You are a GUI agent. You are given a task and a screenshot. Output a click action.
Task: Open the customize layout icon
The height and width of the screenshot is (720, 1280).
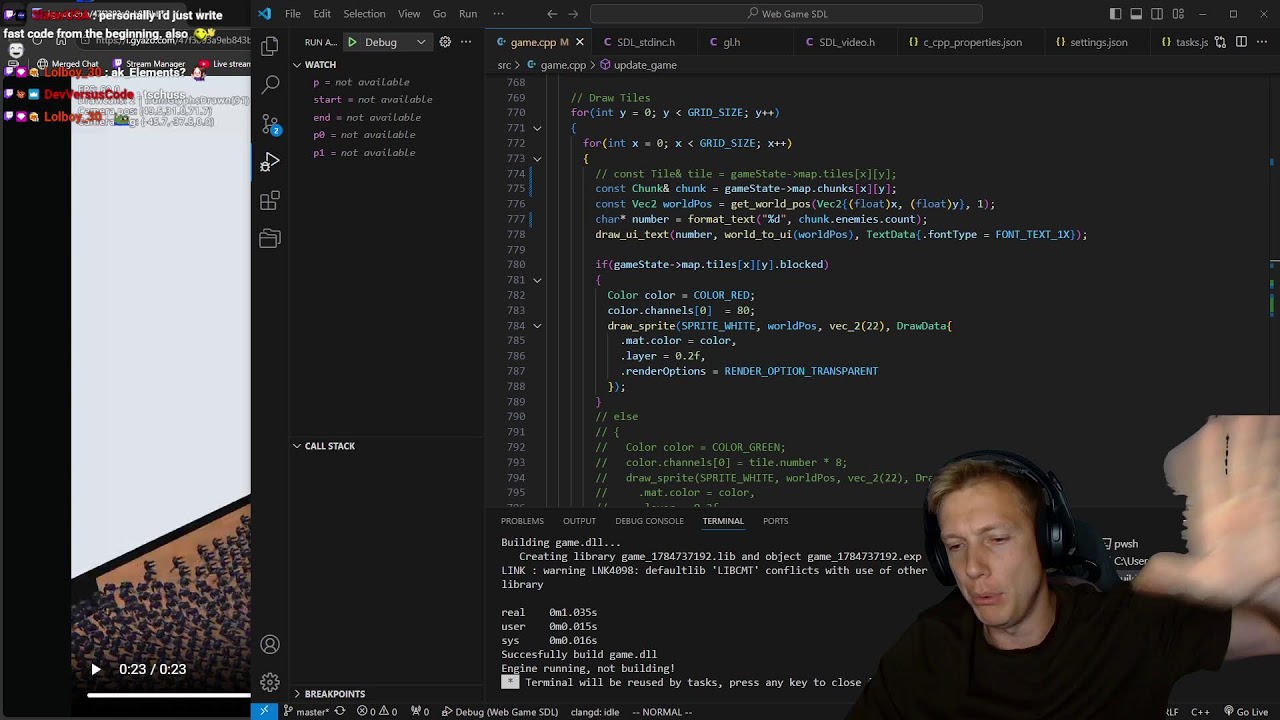1178,14
